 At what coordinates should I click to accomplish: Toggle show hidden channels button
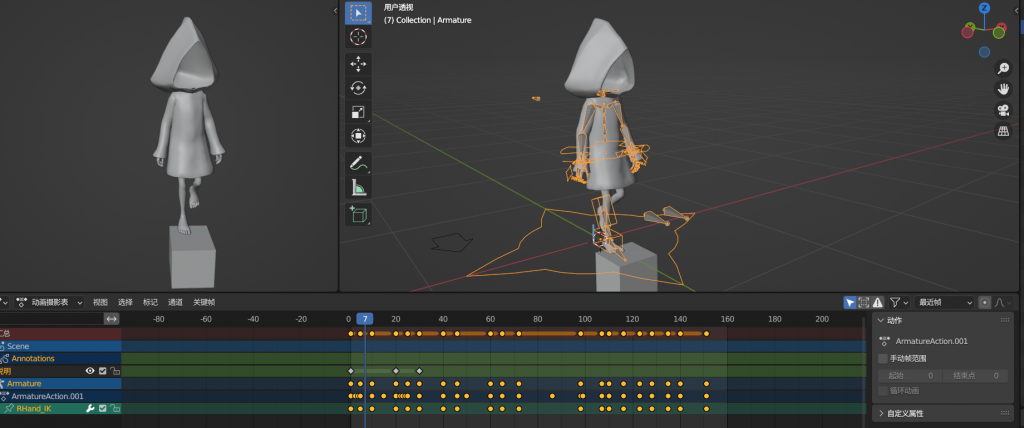(x=863, y=303)
